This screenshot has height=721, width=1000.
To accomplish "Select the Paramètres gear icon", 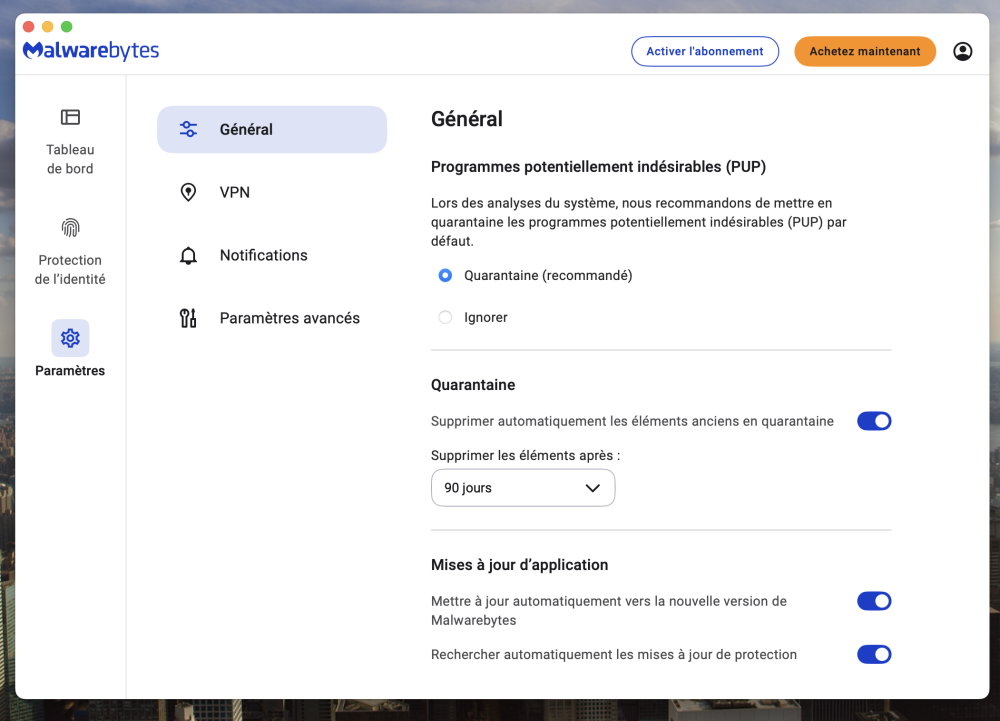I will click(70, 338).
